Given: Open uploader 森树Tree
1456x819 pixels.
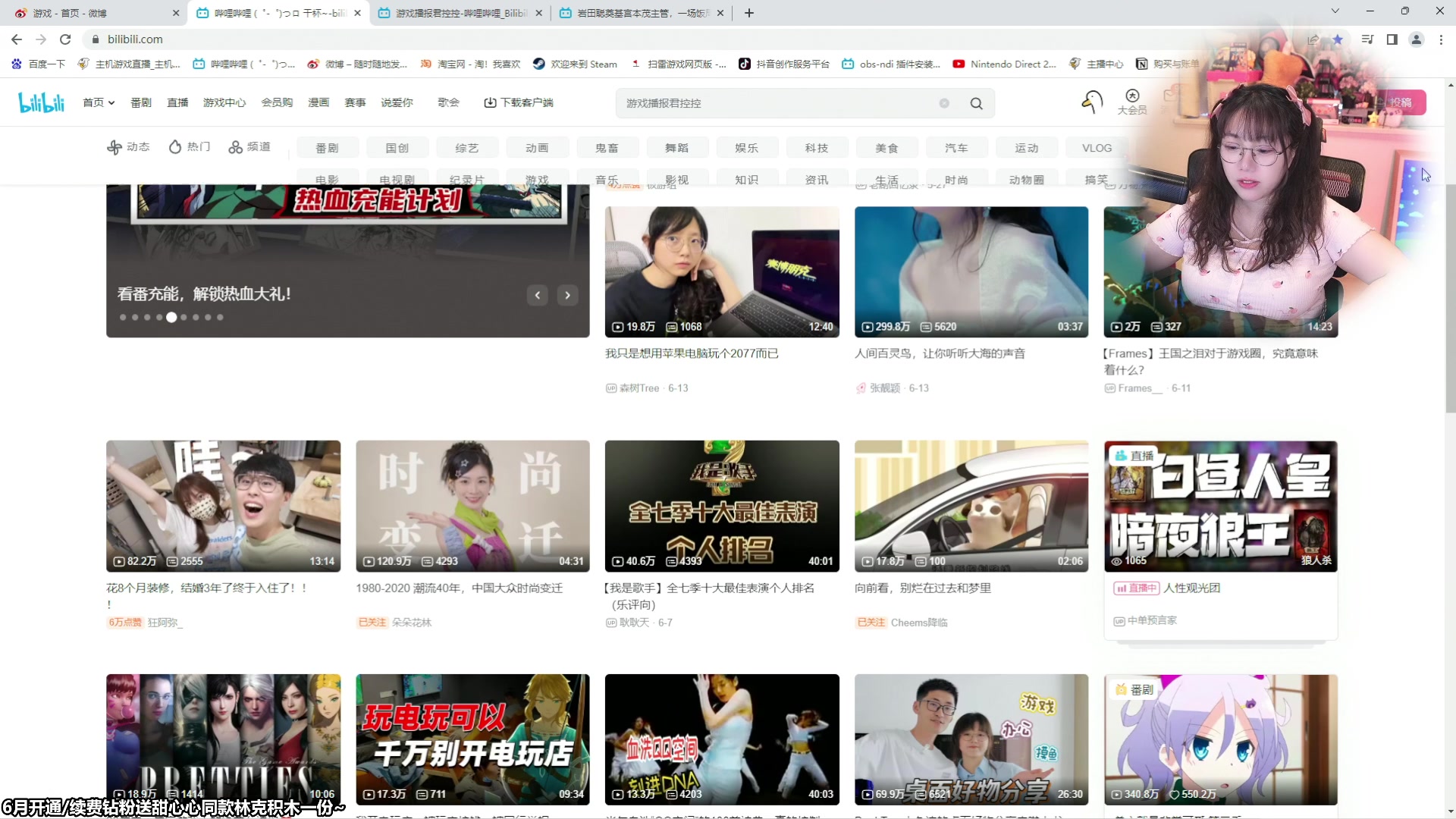Looking at the screenshot, I should (x=639, y=388).
